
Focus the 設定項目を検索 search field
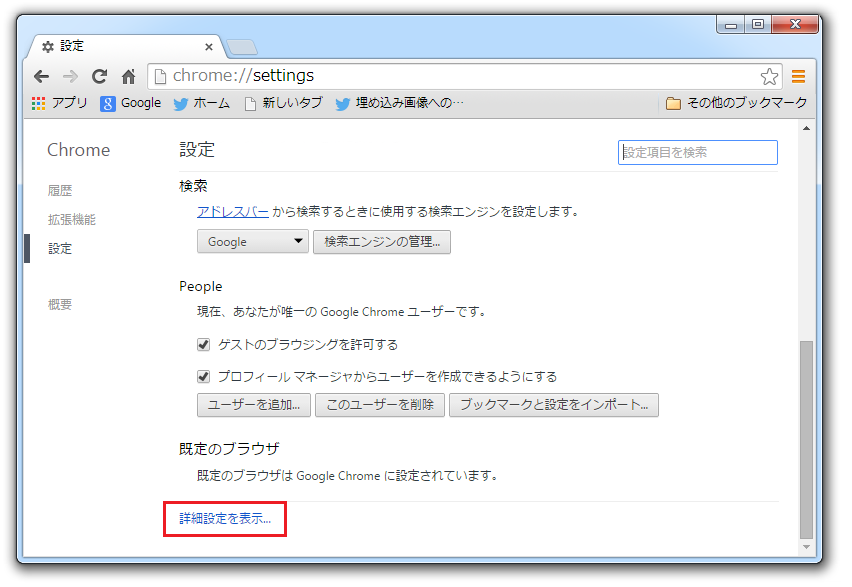(697, 152)
